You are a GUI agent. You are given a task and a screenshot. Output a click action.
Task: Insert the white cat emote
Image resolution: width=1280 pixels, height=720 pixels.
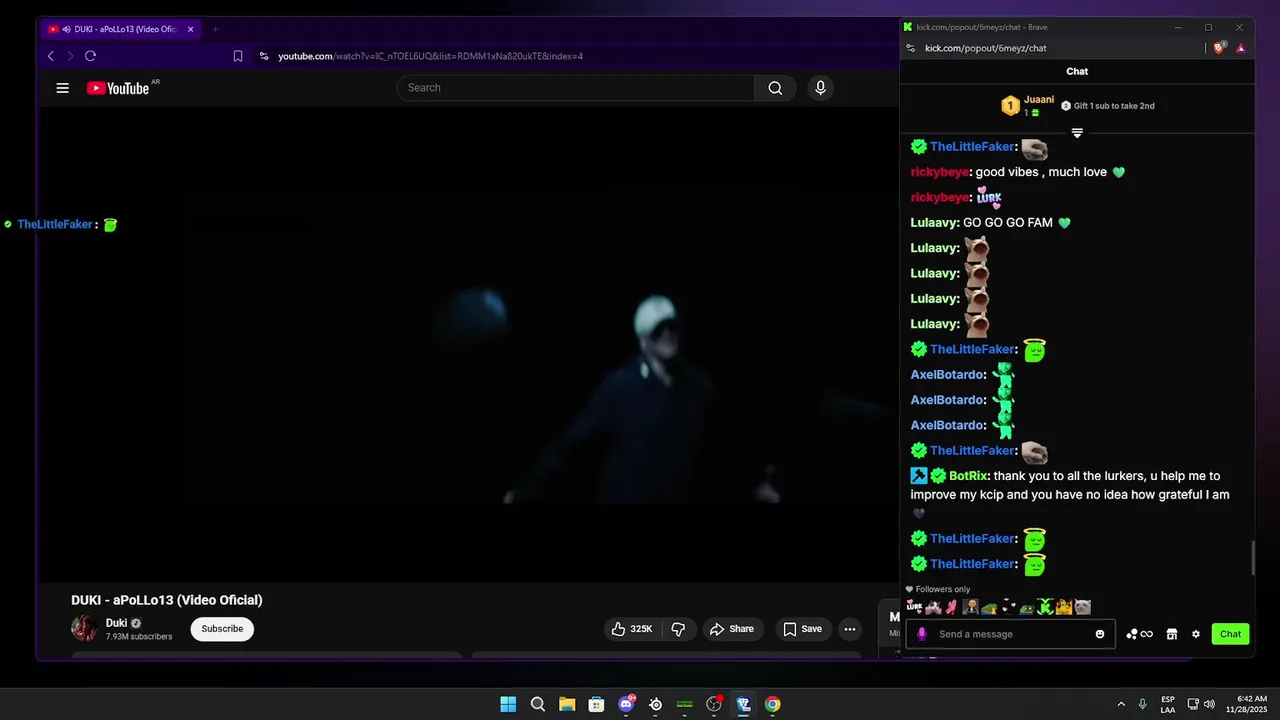click(1082, 607)
